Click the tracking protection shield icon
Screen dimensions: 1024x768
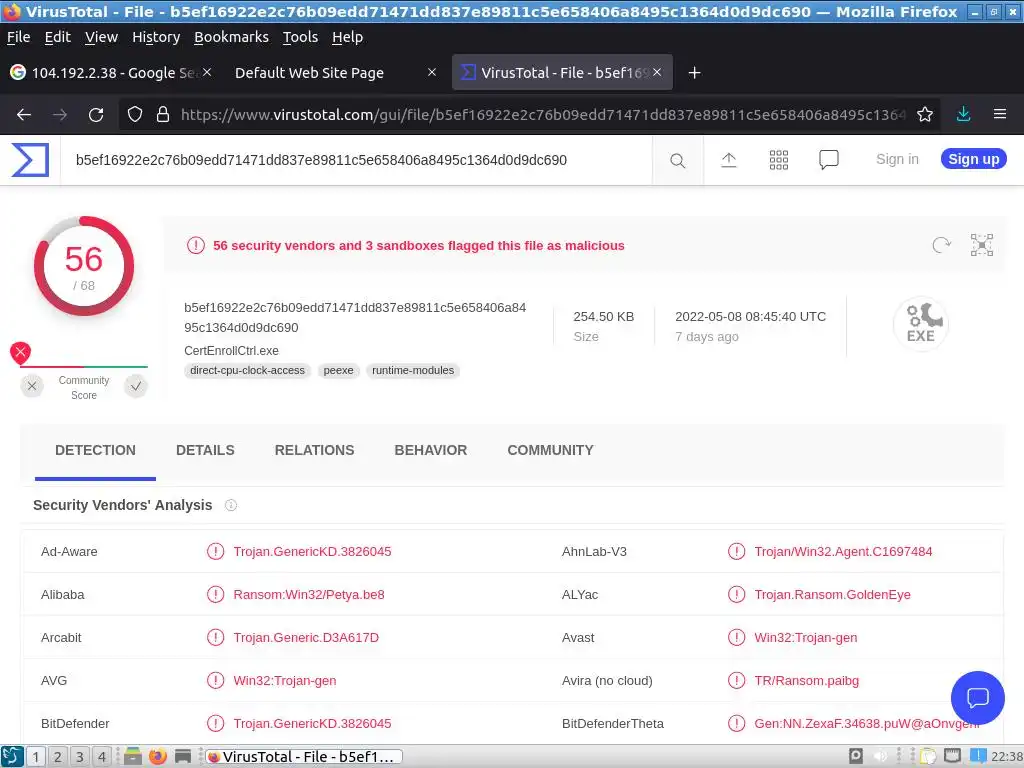pos(135,114)
